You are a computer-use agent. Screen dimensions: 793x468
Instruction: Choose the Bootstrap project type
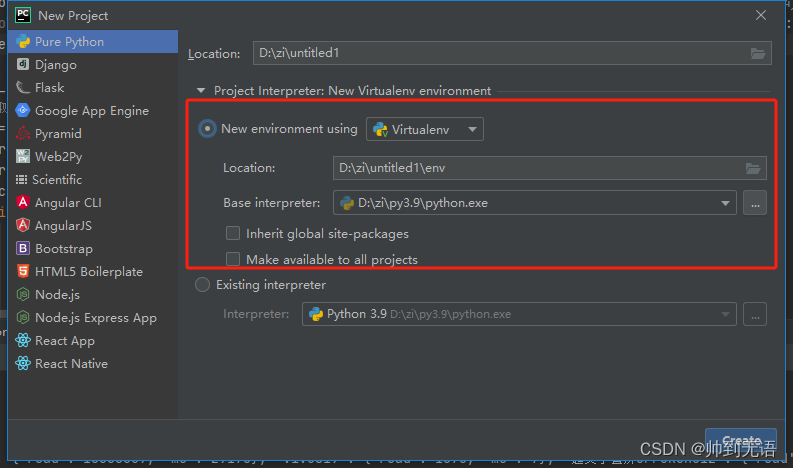pyautogui.click(x=93, y=248)
